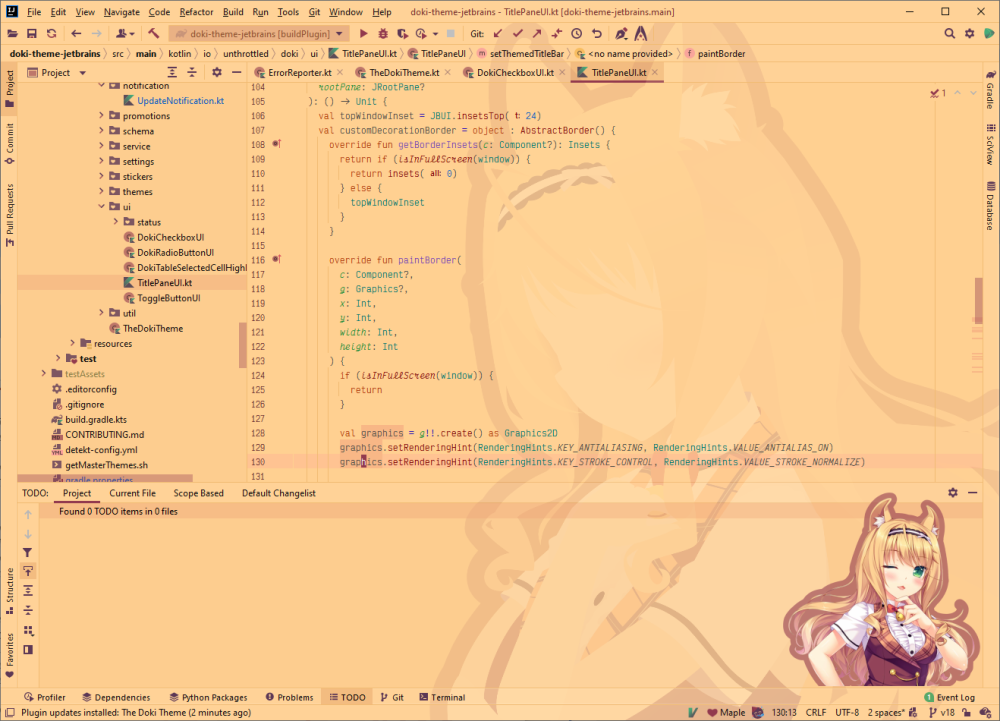Open the Problems tool window button
The height and width of the screenshot is (721, 1000).
[290, 697]
